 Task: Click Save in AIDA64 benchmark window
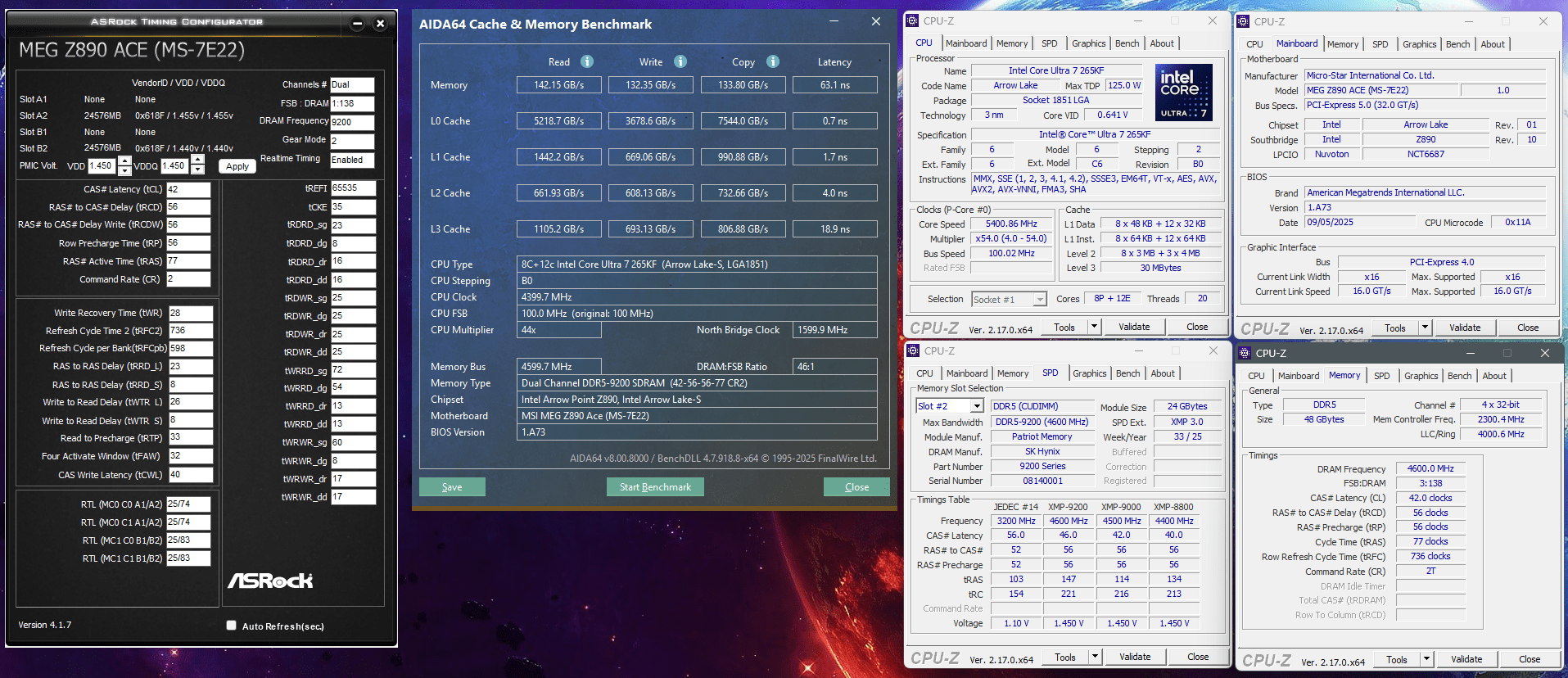tap(452, 487)
